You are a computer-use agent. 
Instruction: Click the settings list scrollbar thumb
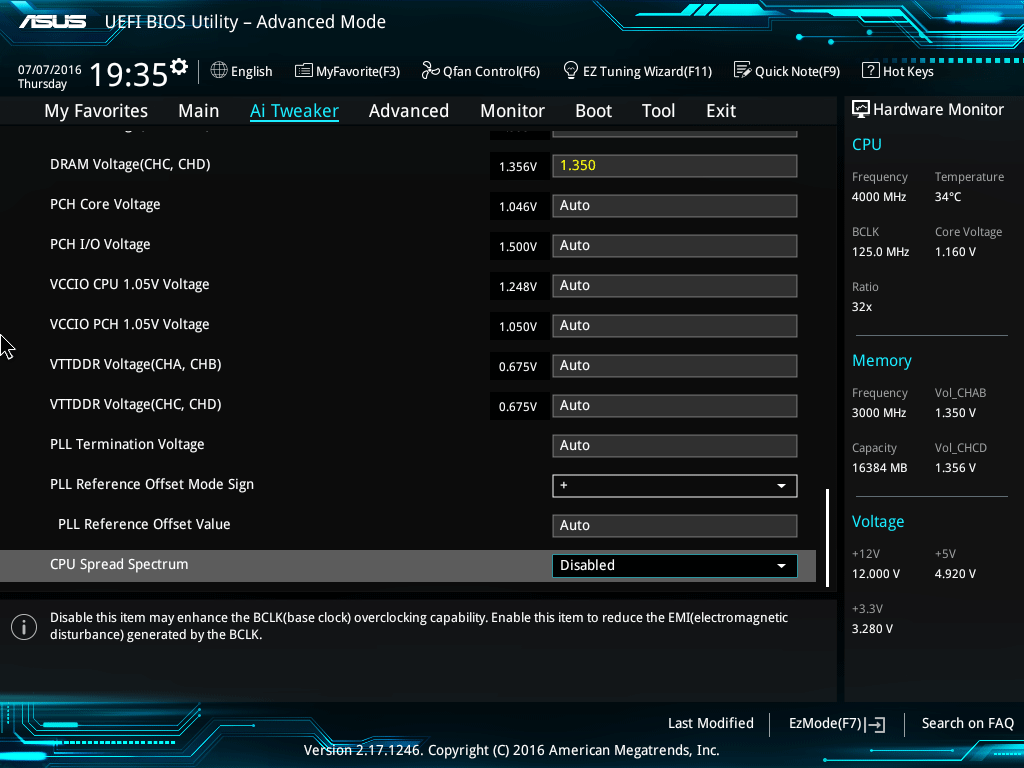(827, 537)
